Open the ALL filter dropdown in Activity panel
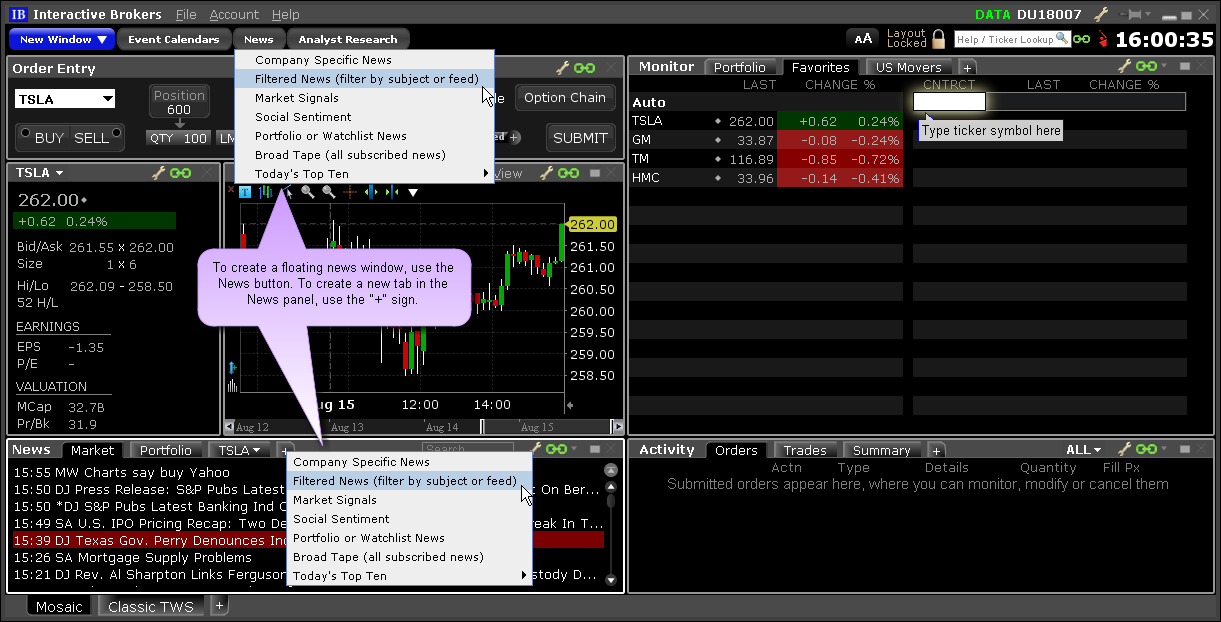Image resolution: width=1221 pixels, height=622 pixels. point(1083,450)
